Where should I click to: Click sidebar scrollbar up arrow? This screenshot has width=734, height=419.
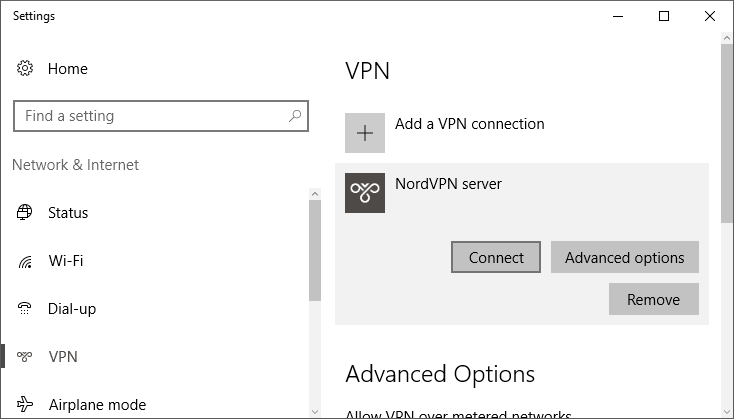(x=315, y=194)
